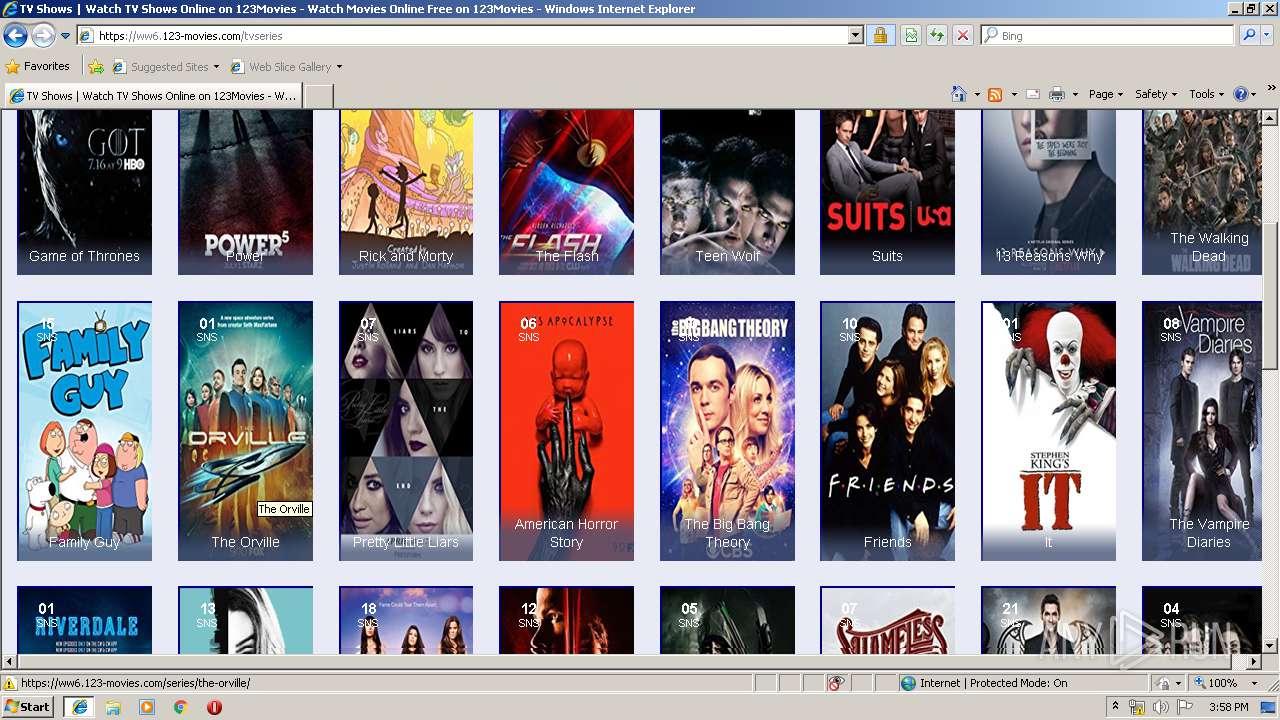The image size is (1280, 720).
Task: Click the Print icon
Action: [1056, 94]
